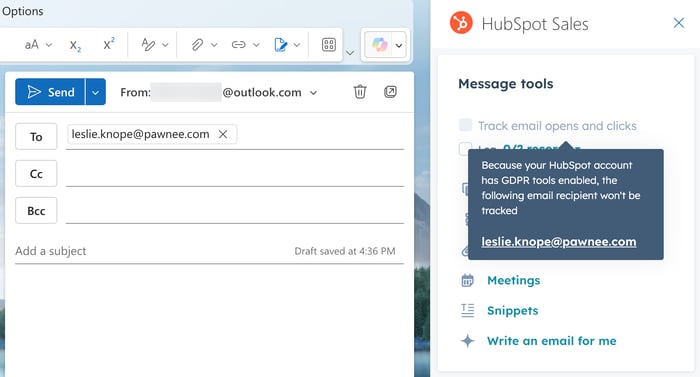Toggle the Log email checkbox
Viewport: 700px width, 377px height.
(465, 148)
